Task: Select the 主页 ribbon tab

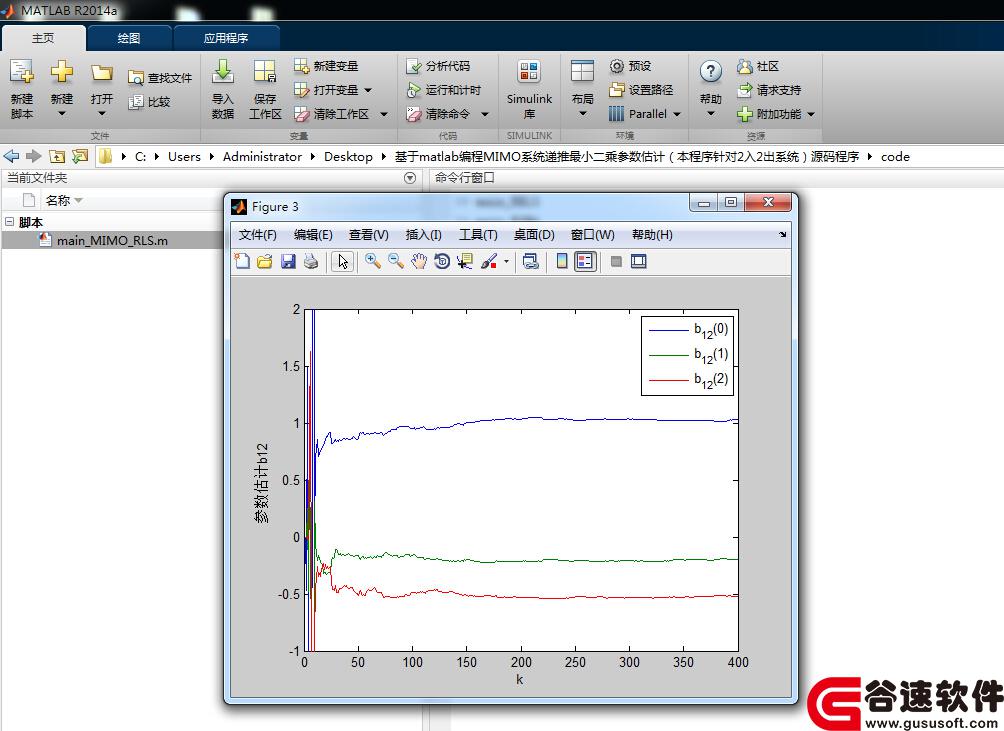Action: click(x=43, y=38)
